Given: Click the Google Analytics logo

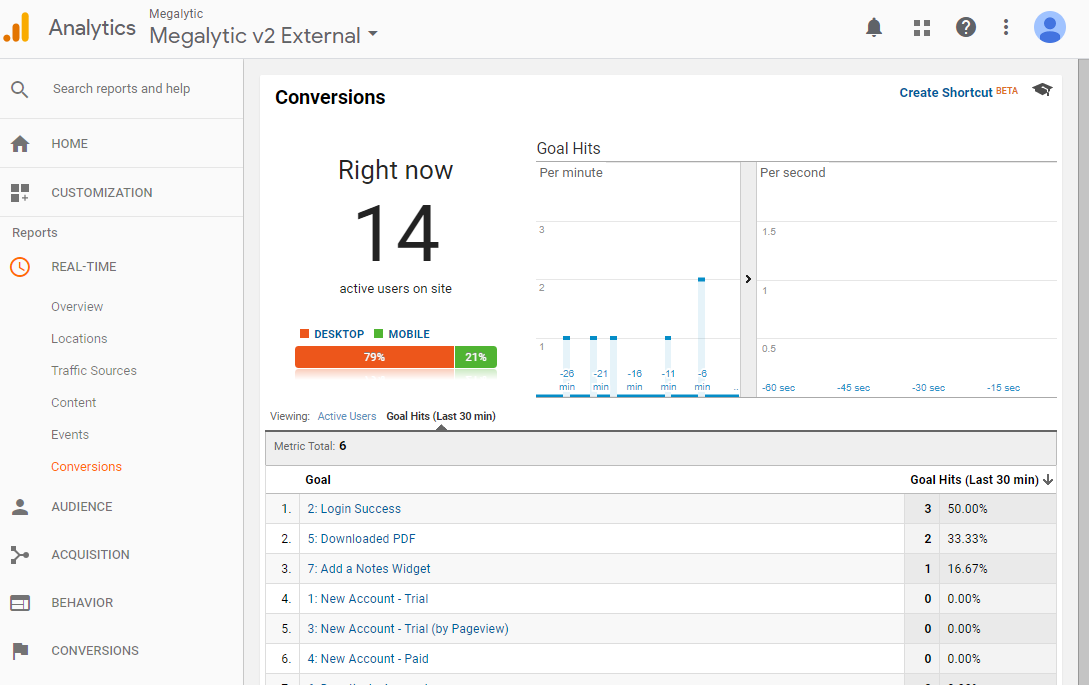Looking at the screenshot, I should tap(17, 28).
